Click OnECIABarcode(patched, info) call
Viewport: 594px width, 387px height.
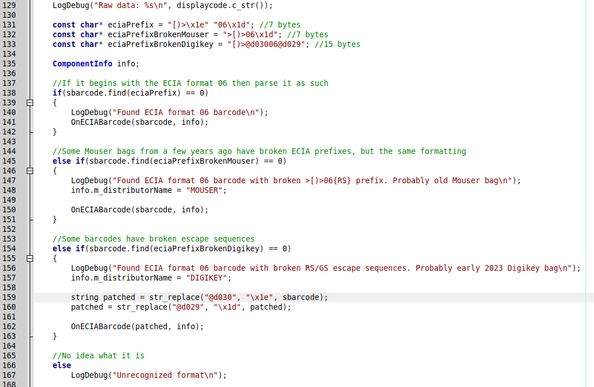coord(137,326)
